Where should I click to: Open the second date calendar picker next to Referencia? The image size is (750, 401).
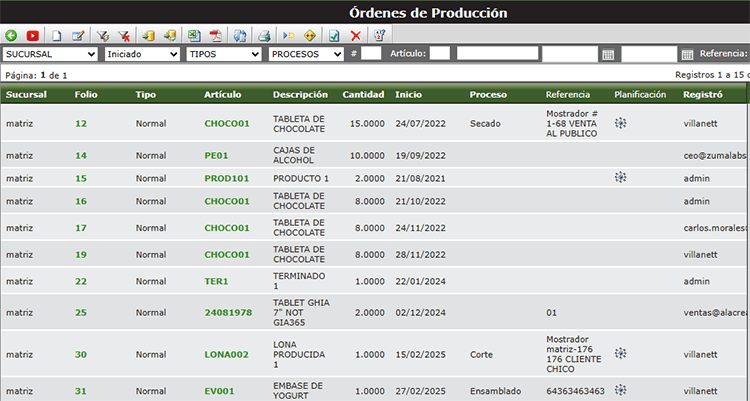coord(687,54)
